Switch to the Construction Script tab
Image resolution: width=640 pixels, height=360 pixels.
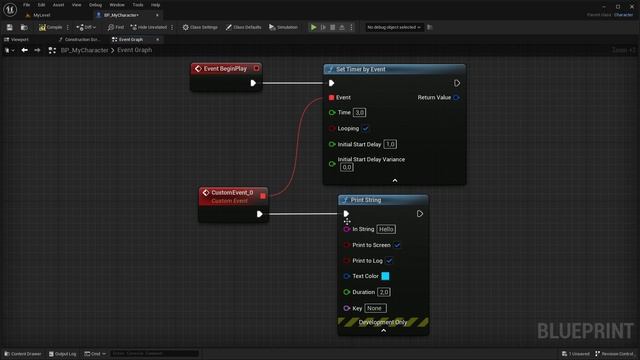[79, 40]
